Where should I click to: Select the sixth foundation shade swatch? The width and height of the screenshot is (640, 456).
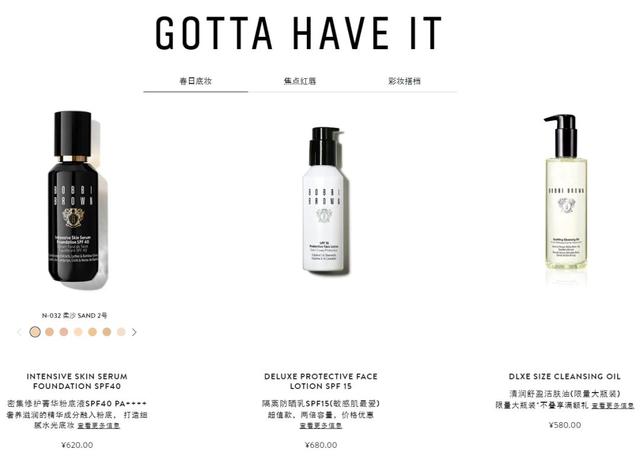[107, 332]
